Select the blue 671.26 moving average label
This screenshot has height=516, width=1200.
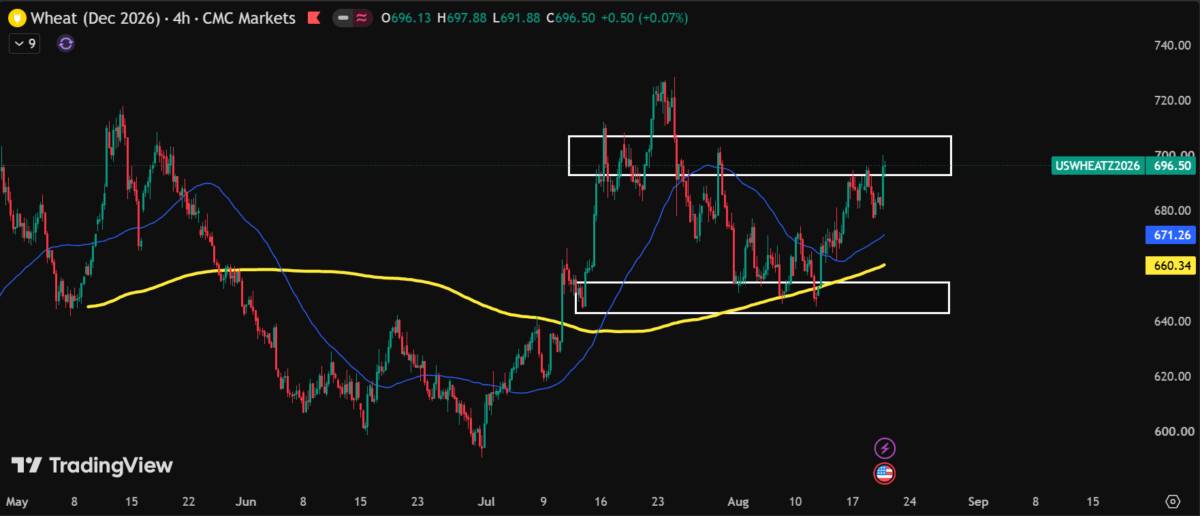tap(1170, 235)
